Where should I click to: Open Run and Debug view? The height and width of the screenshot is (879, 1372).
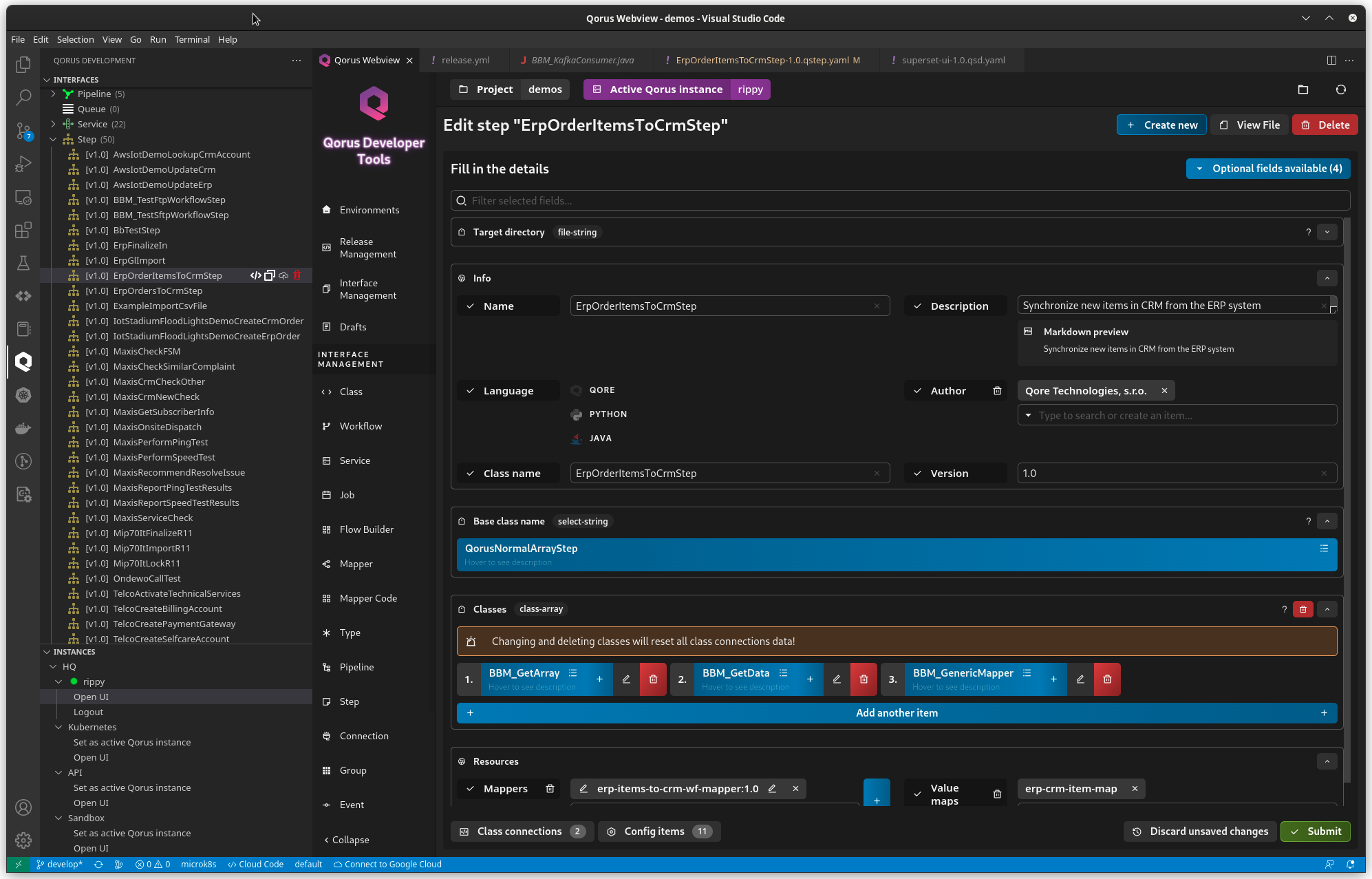(23, 164)
